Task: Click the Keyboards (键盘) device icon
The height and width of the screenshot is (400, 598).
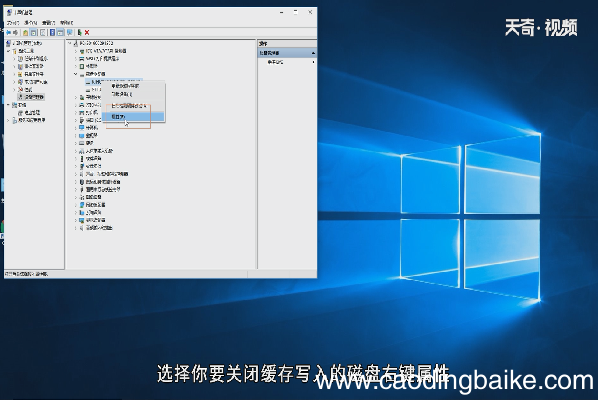Action: coord(82,143)
